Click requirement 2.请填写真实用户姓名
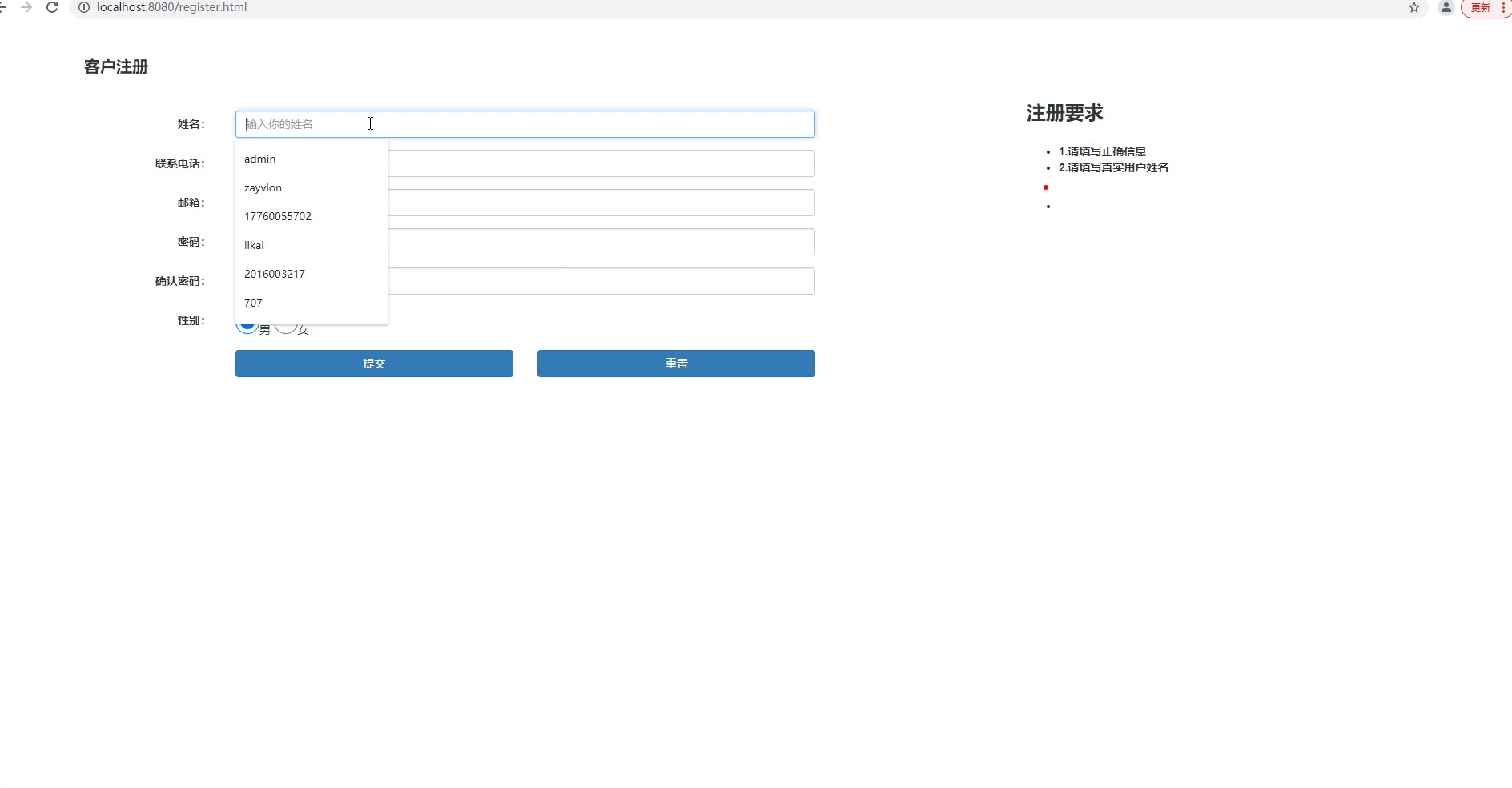Viewport: 1512px width, 788px height. [x=1113, y=167]
